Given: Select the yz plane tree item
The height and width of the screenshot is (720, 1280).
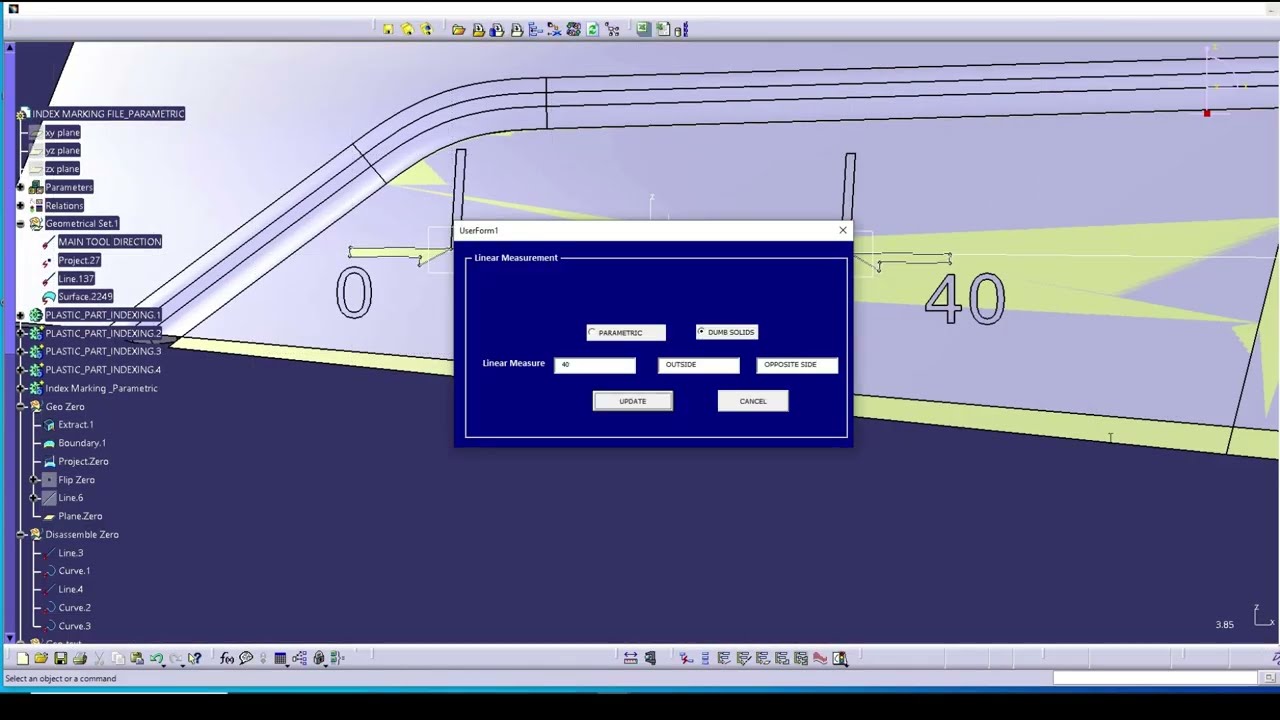Looking at the screenshot, I should (62, 150).
